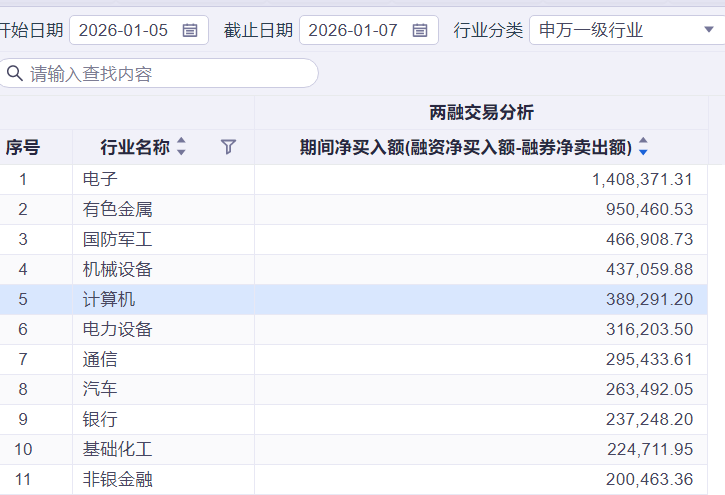Viewport: 725px width, 495px height.
Task: Click the 行业分类 label
Action: click(x=488, y=31)
